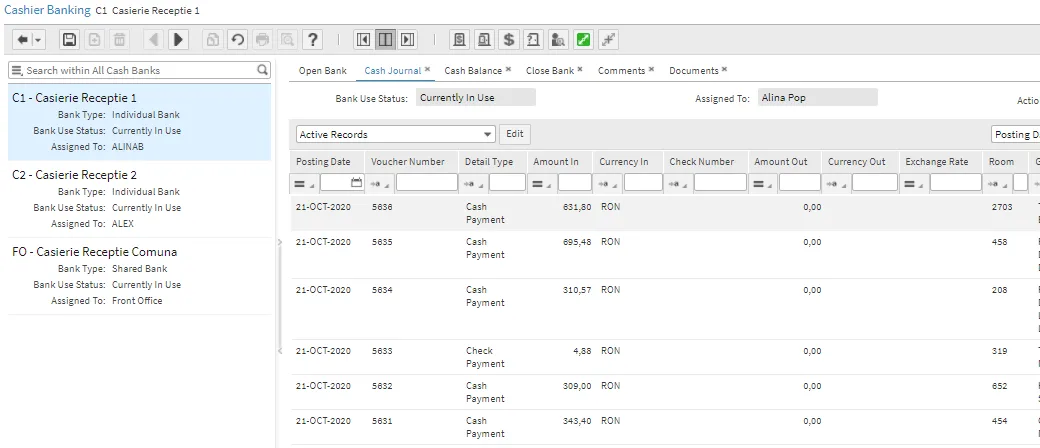
Task: Select split view layout icon
Action: tap(385, 40)
